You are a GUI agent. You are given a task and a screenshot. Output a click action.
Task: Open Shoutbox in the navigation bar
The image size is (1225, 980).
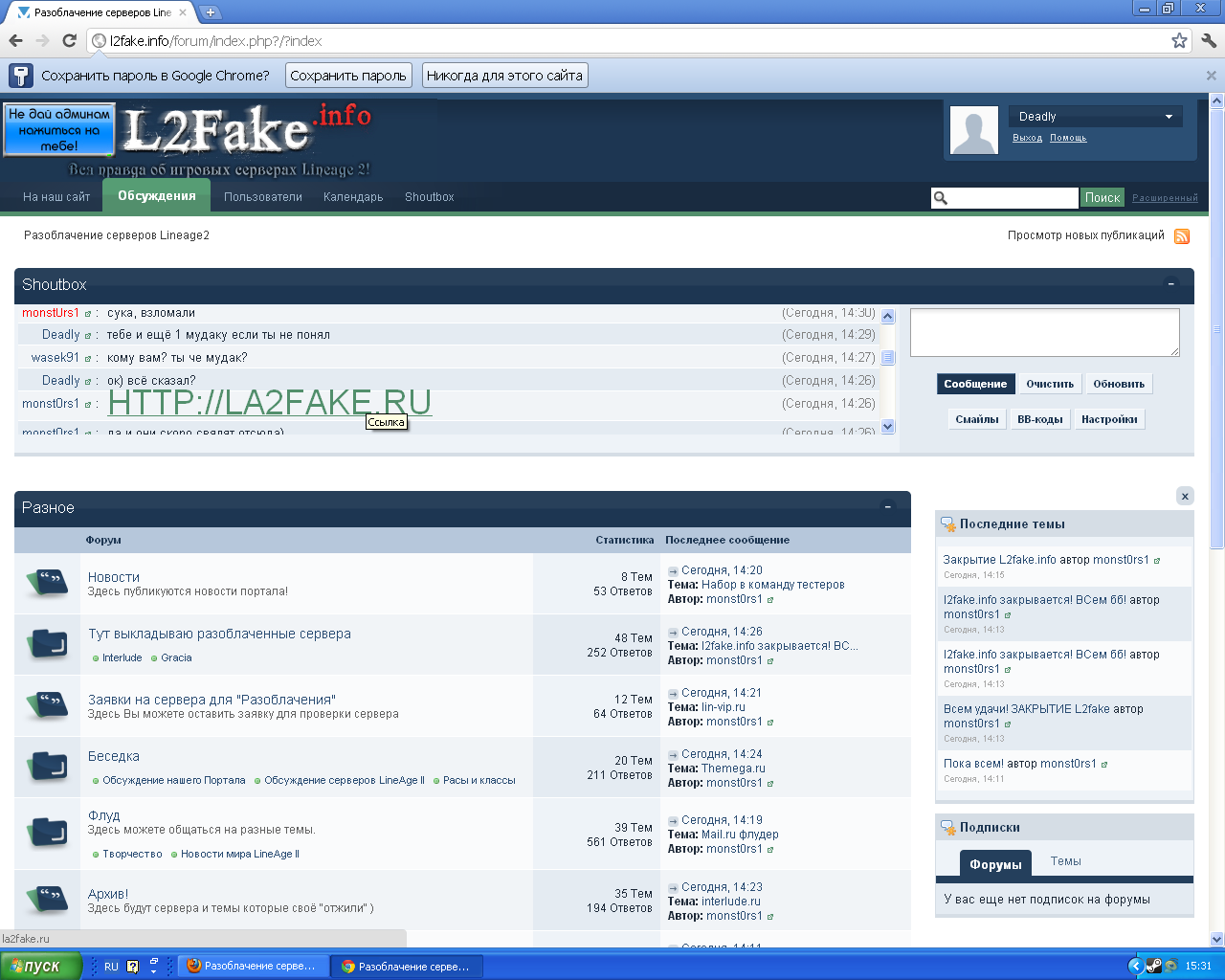(x=430, y=197)
